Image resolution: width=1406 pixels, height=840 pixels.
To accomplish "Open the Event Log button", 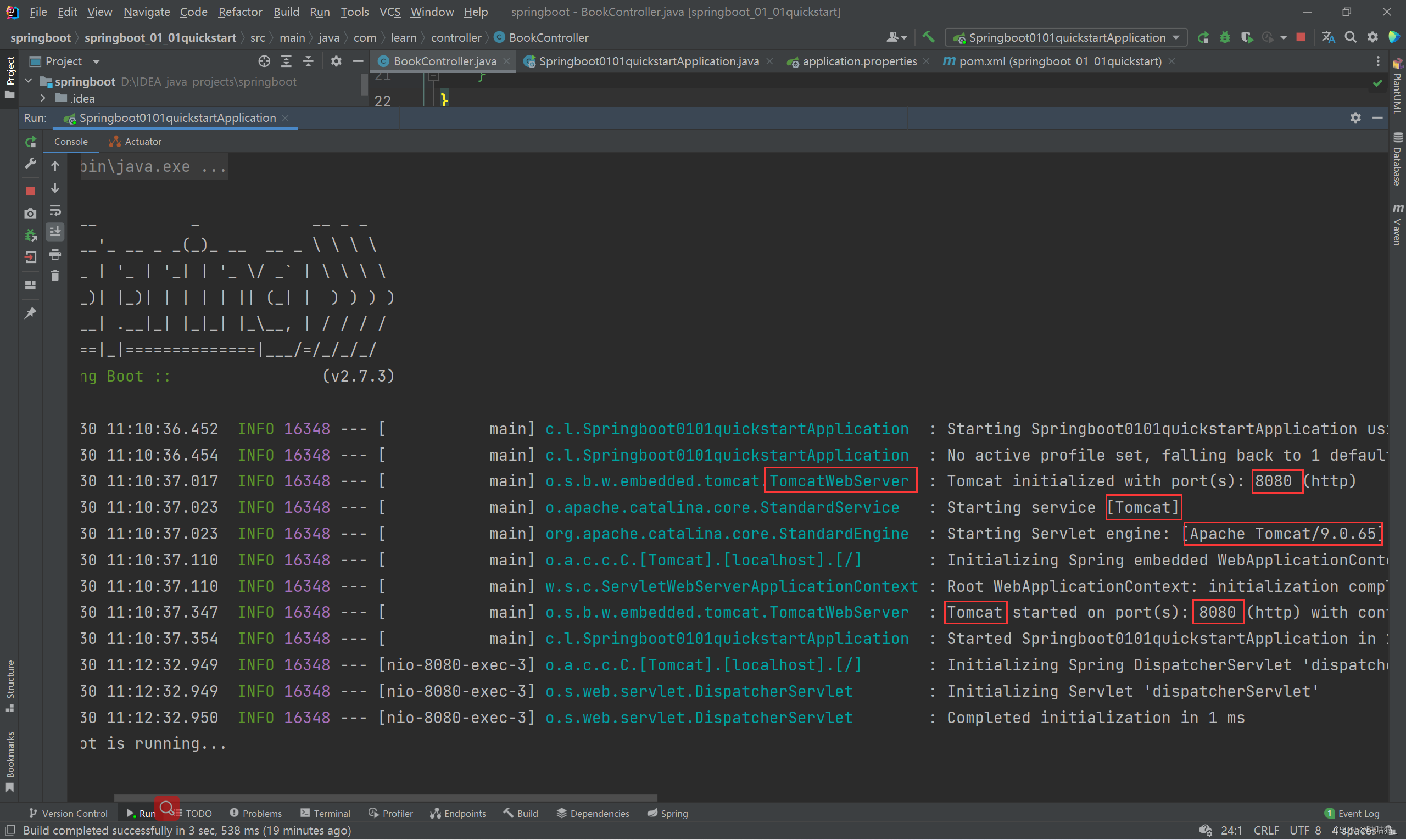I will [1352, 814].
